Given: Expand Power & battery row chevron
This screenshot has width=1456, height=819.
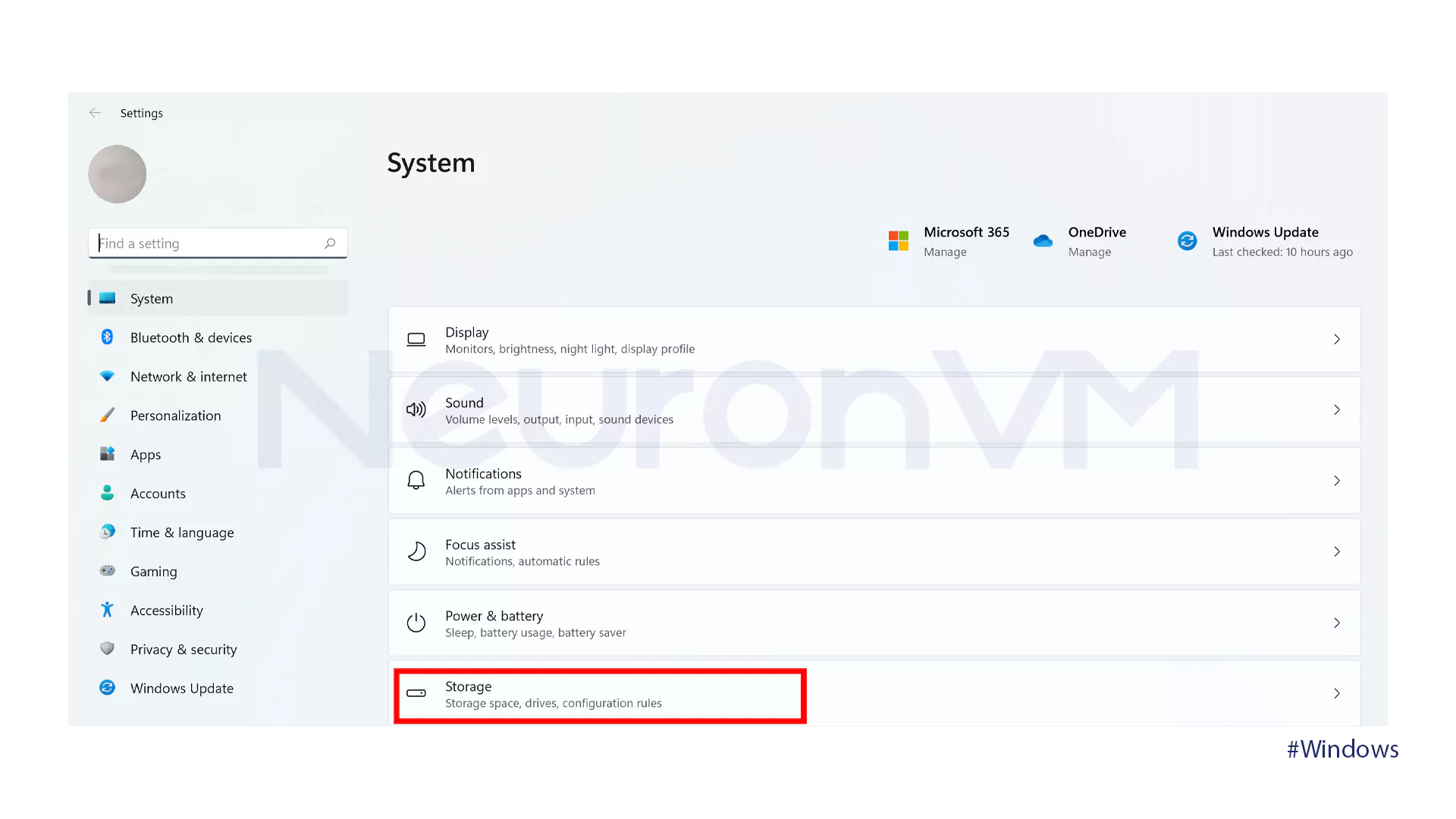Looking at the screenshot, I should (1336, 623).
